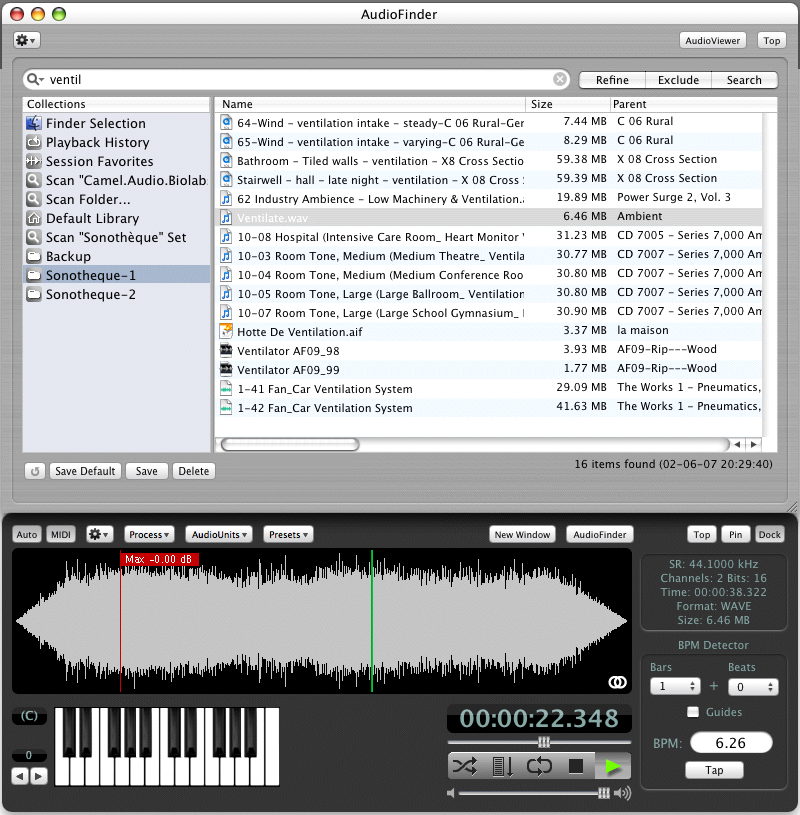The height and width of the screenshot is (815, 800).
Task: Select Playback History in Collections
Action: 97,142
